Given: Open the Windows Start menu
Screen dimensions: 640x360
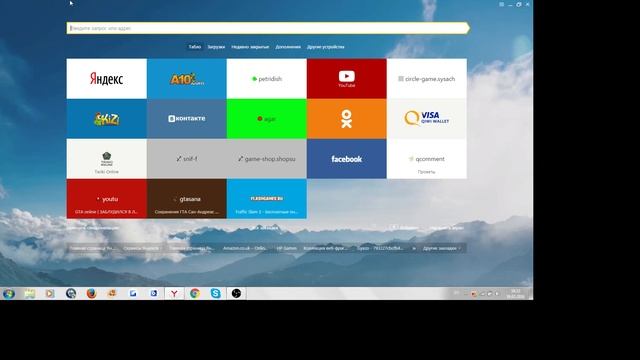Looking at the screenshot, I should pyautogui.click(x=9, y=293).
